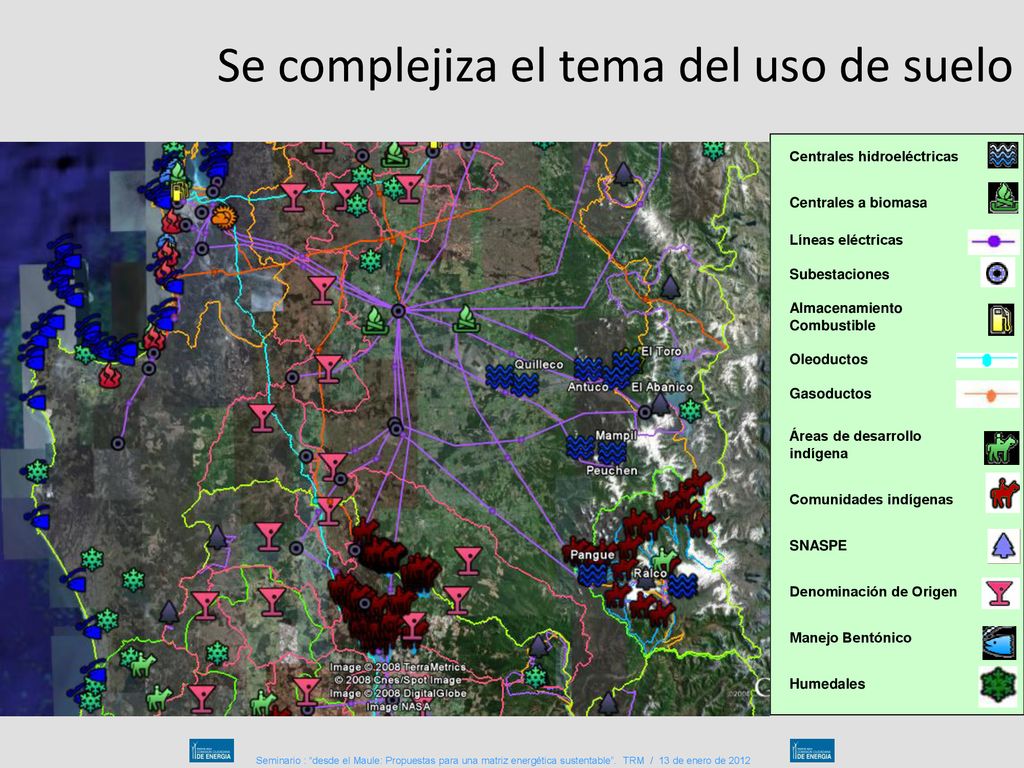Click the 'Image © 2008 TerraMetrics' credit
This screenshot has height=768, width=1024.
coord(398,667)
